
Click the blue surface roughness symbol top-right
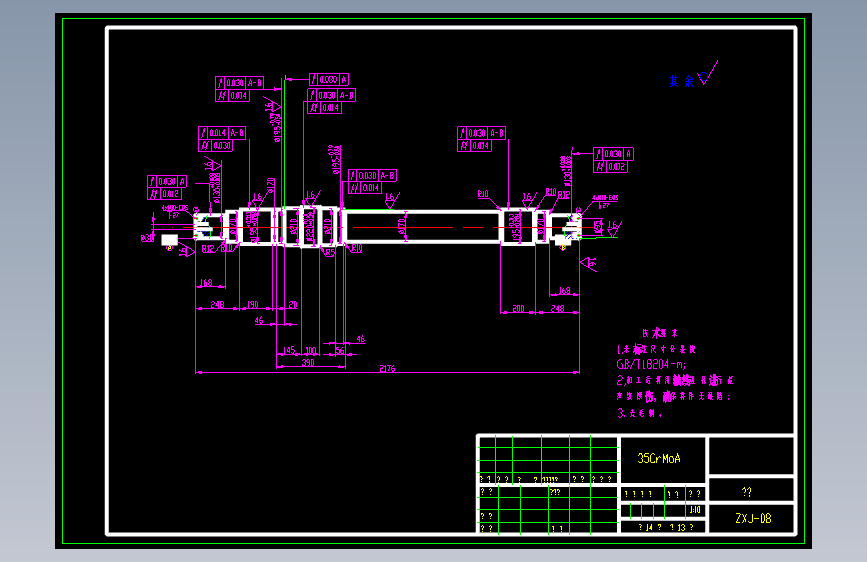pyautogui.click(x=707, y=74)
